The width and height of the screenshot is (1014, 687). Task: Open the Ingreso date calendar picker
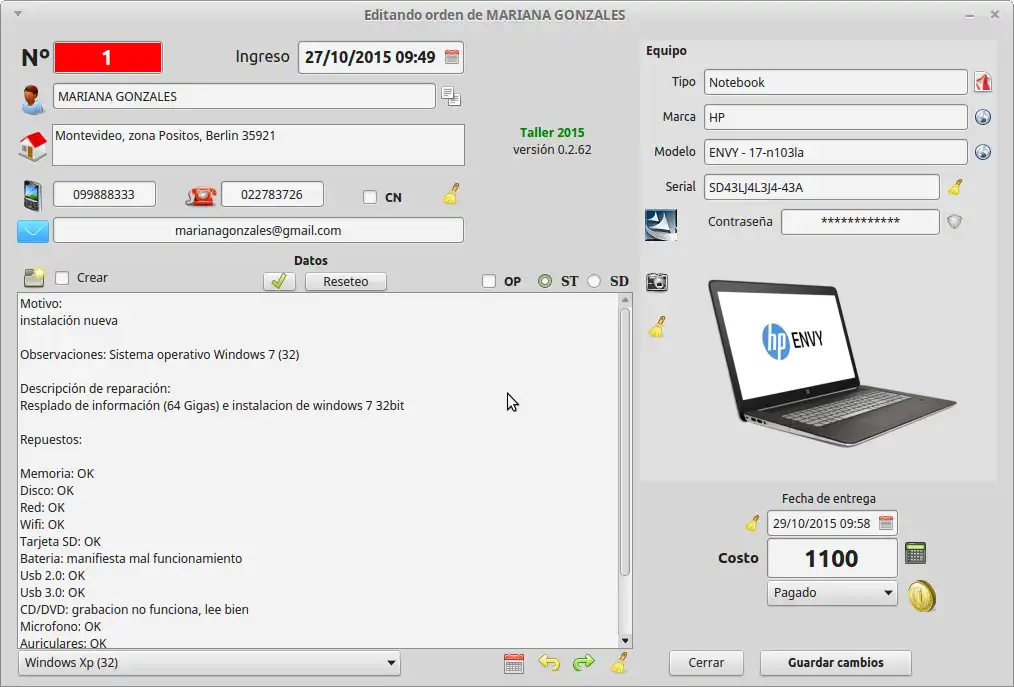(452, 57)
